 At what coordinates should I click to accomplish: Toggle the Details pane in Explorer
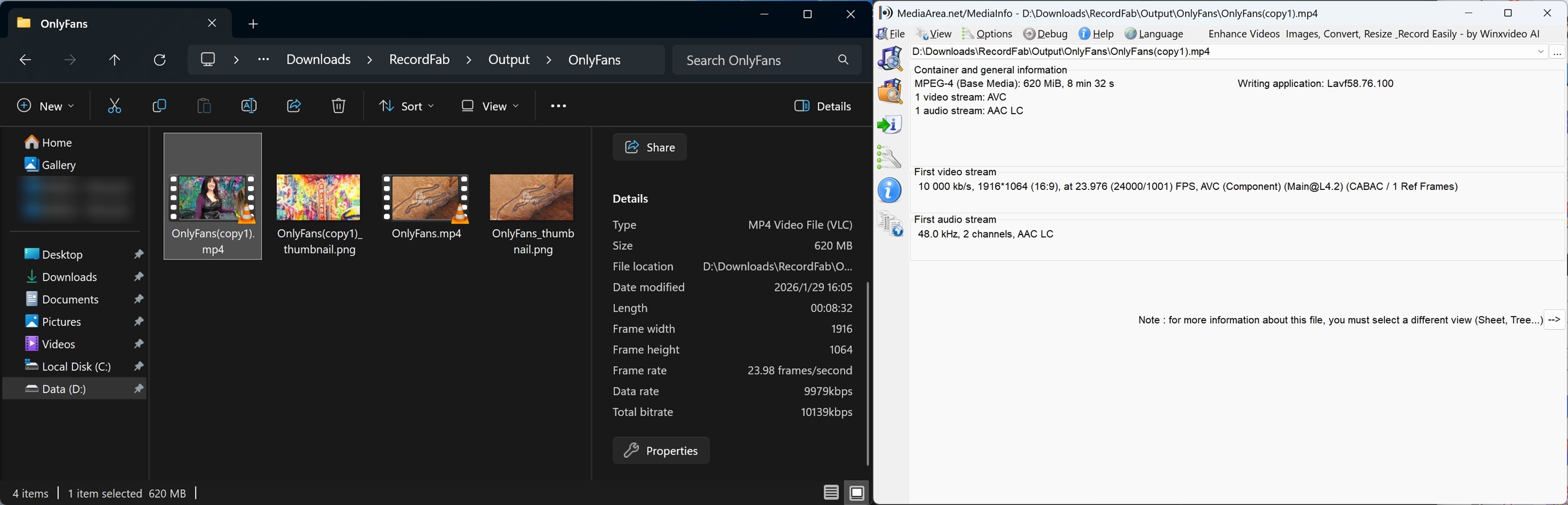pos(823,107)
